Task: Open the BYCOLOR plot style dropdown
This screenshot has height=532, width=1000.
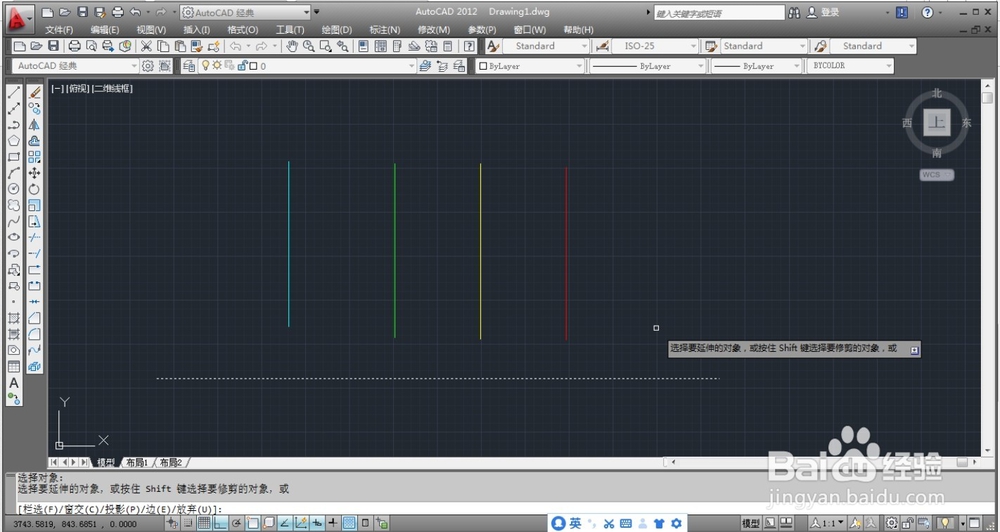Action: [888, 66]
